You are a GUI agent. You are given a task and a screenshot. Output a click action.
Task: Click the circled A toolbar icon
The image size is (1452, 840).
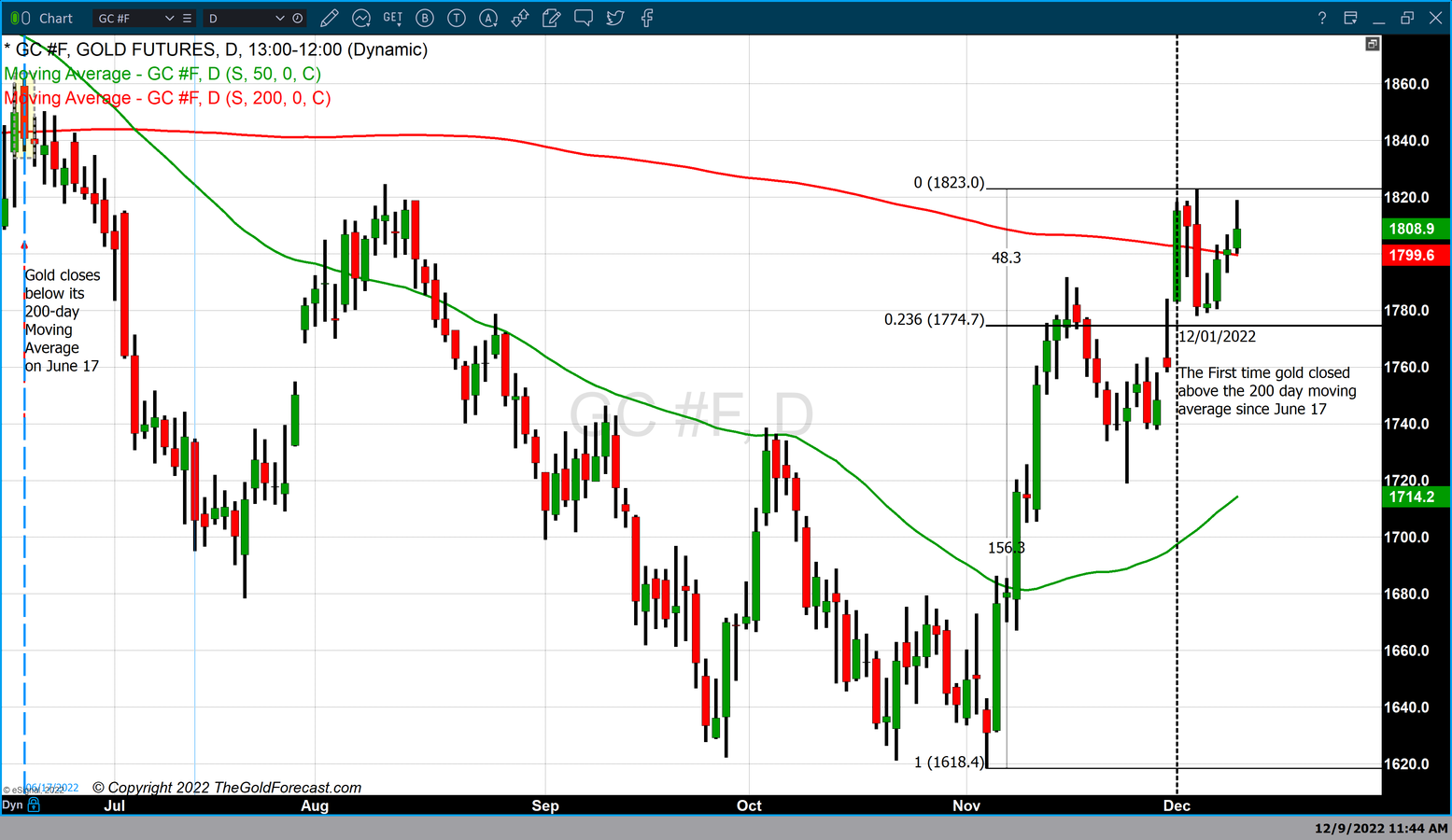click(488, 18)
